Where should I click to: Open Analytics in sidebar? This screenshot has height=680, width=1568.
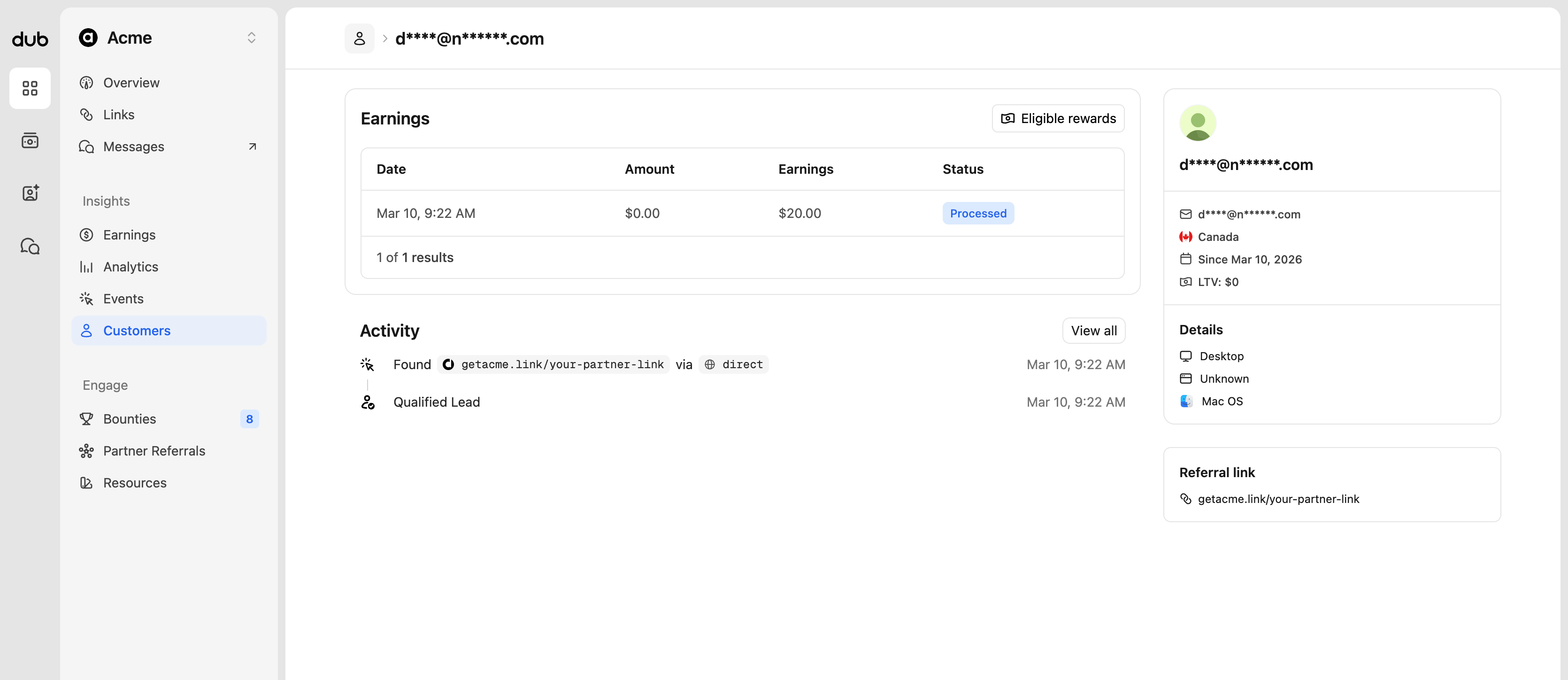169,267
